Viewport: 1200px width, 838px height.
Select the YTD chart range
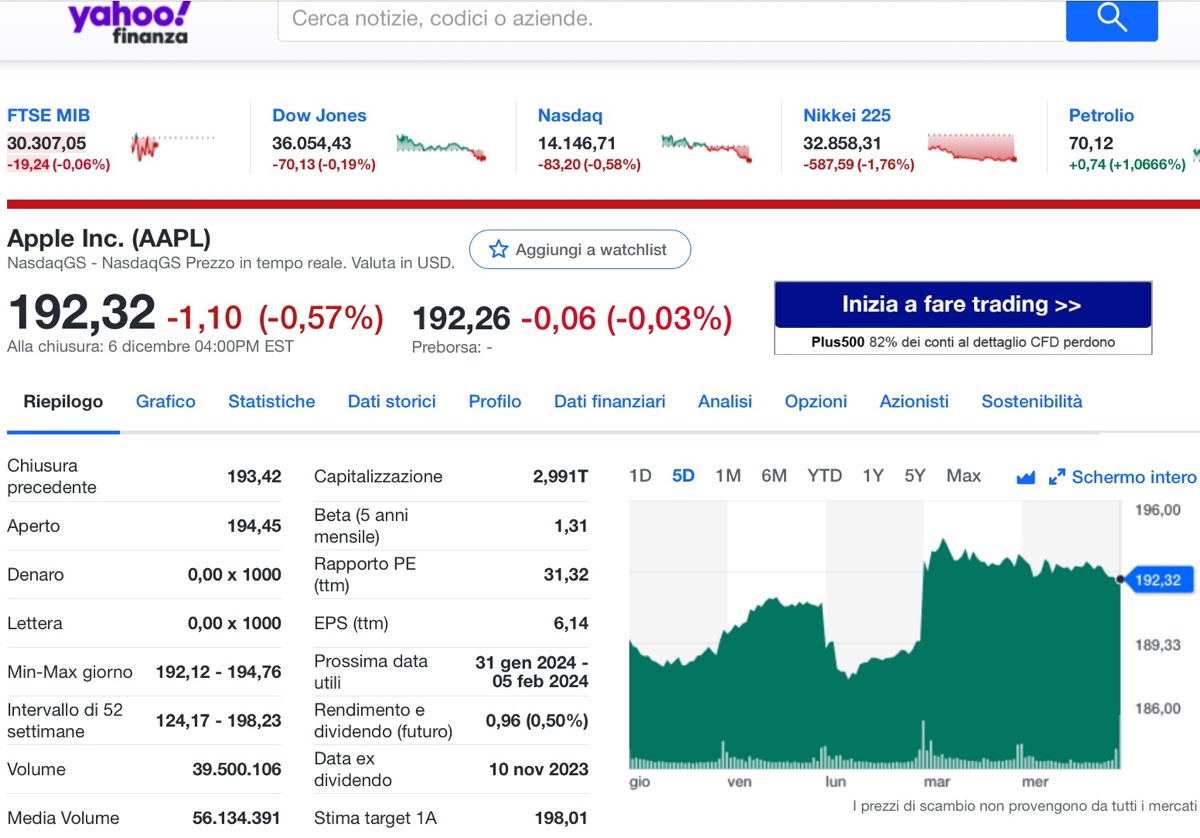pos(825,476)
